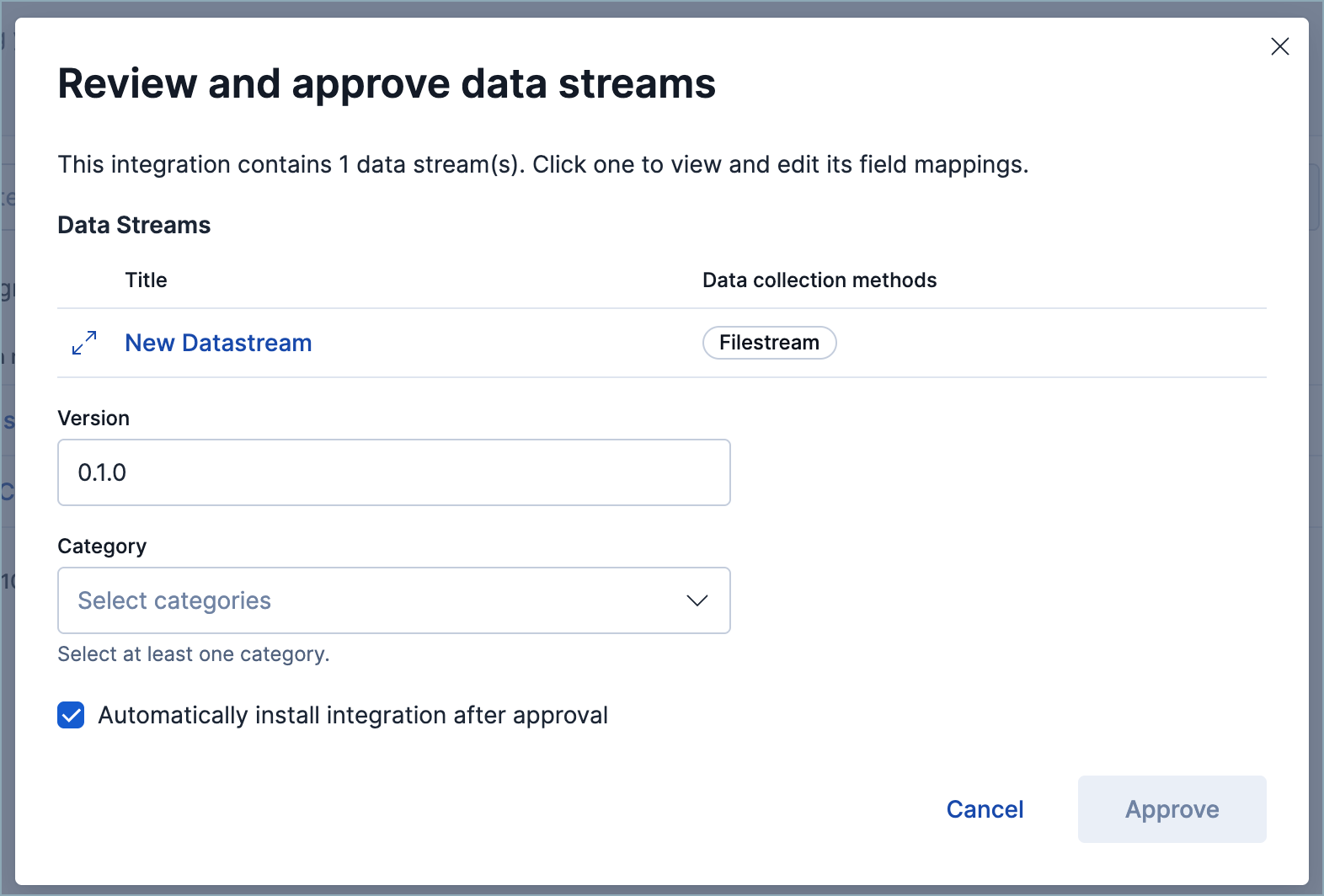Focus the Version input field
The height and width of the screenshot is (896, 1324).
click(393, 472)
